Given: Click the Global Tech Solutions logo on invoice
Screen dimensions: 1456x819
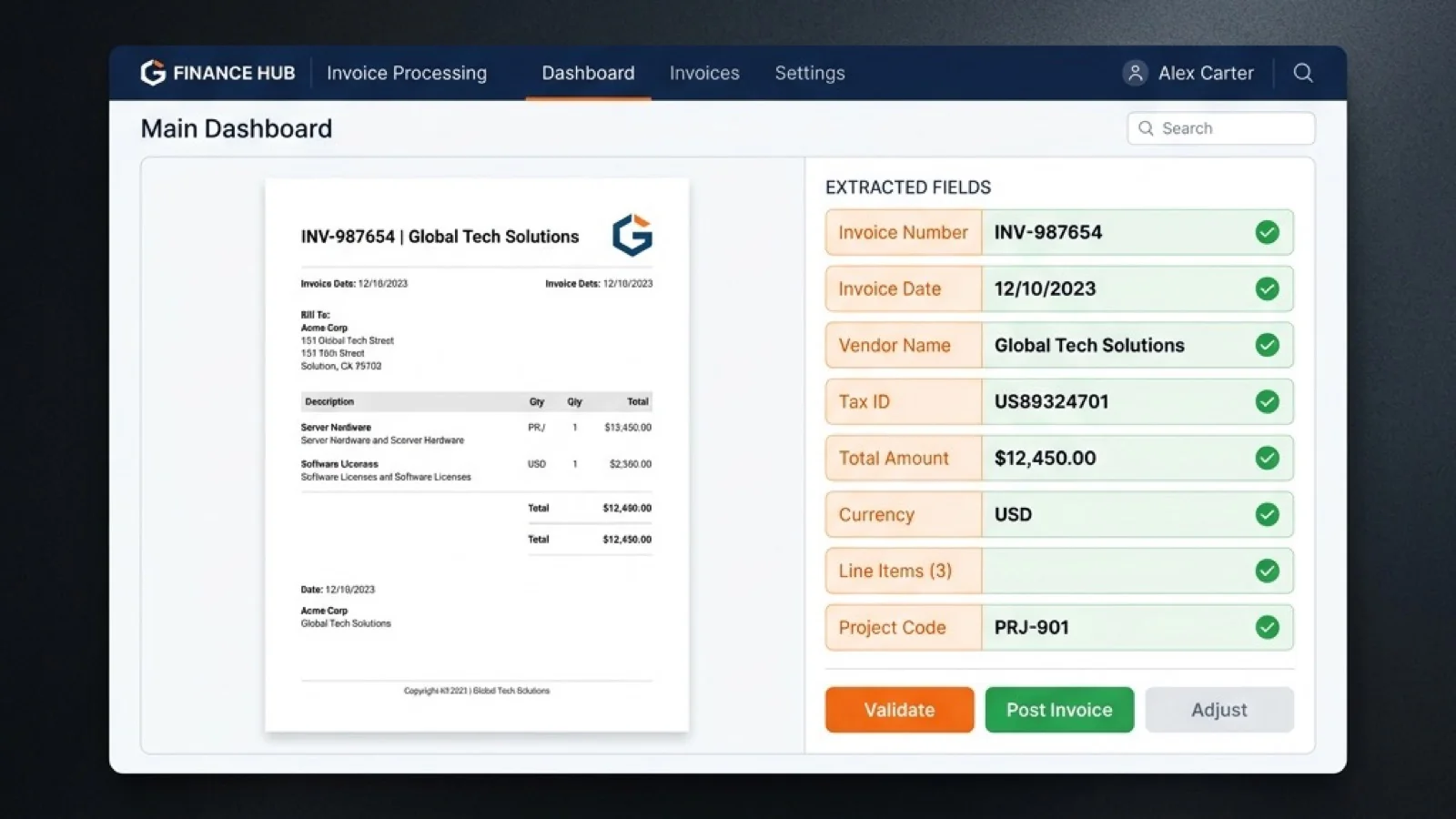Looking at the screenshot, I should 632,235.
